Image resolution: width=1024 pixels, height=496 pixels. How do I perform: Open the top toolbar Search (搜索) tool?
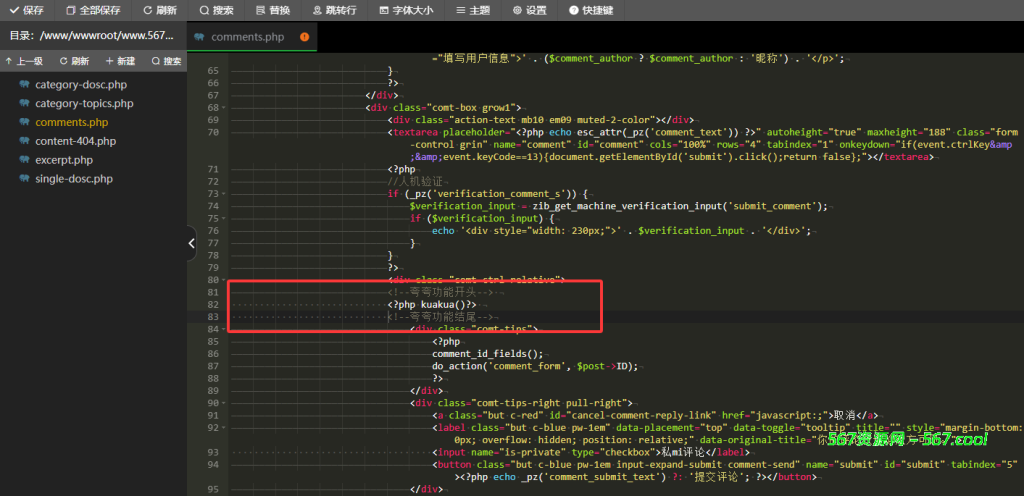[x=216, y=10]
